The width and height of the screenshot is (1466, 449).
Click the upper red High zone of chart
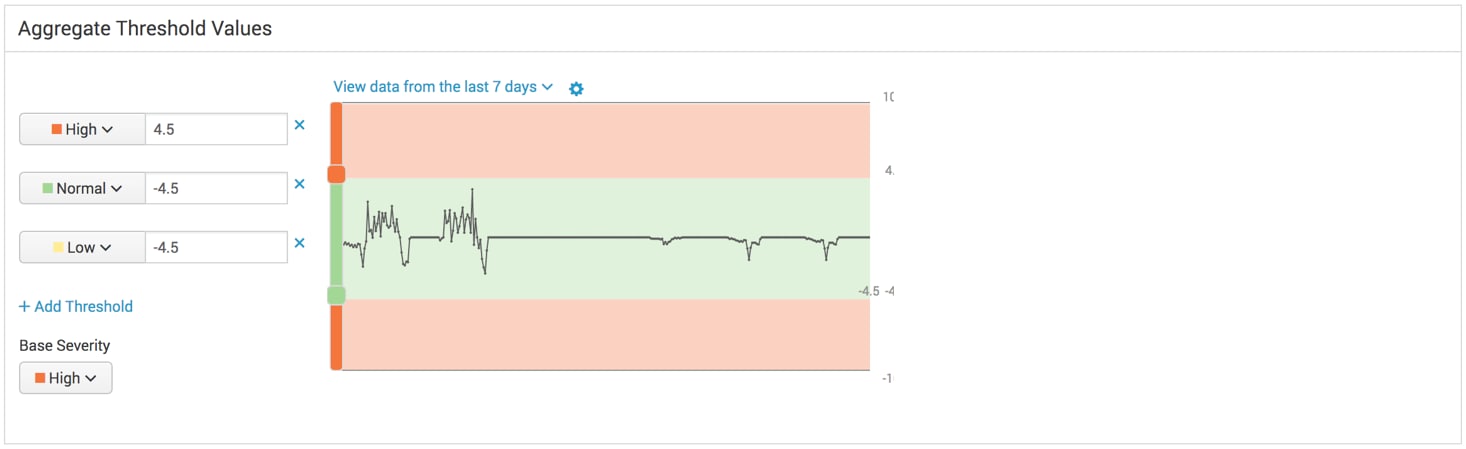click(x=606, y=140)
